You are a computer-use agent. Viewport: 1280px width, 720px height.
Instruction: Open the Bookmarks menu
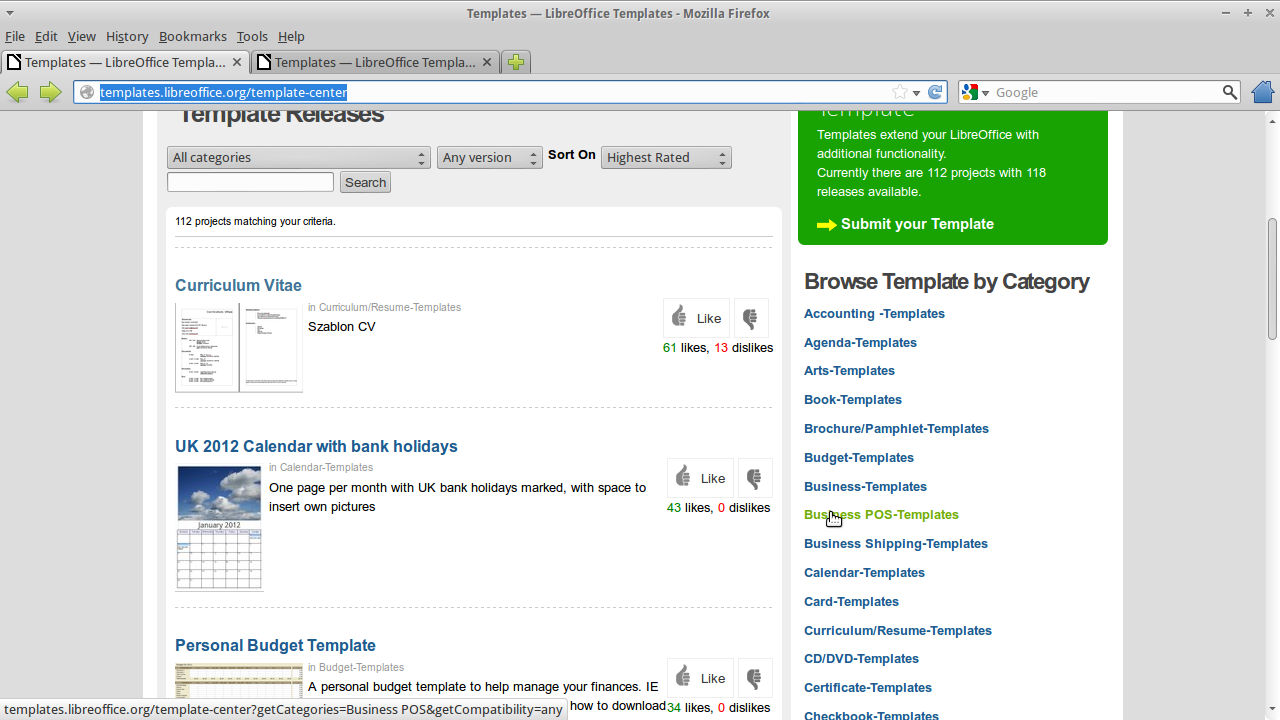pos(193,36)
